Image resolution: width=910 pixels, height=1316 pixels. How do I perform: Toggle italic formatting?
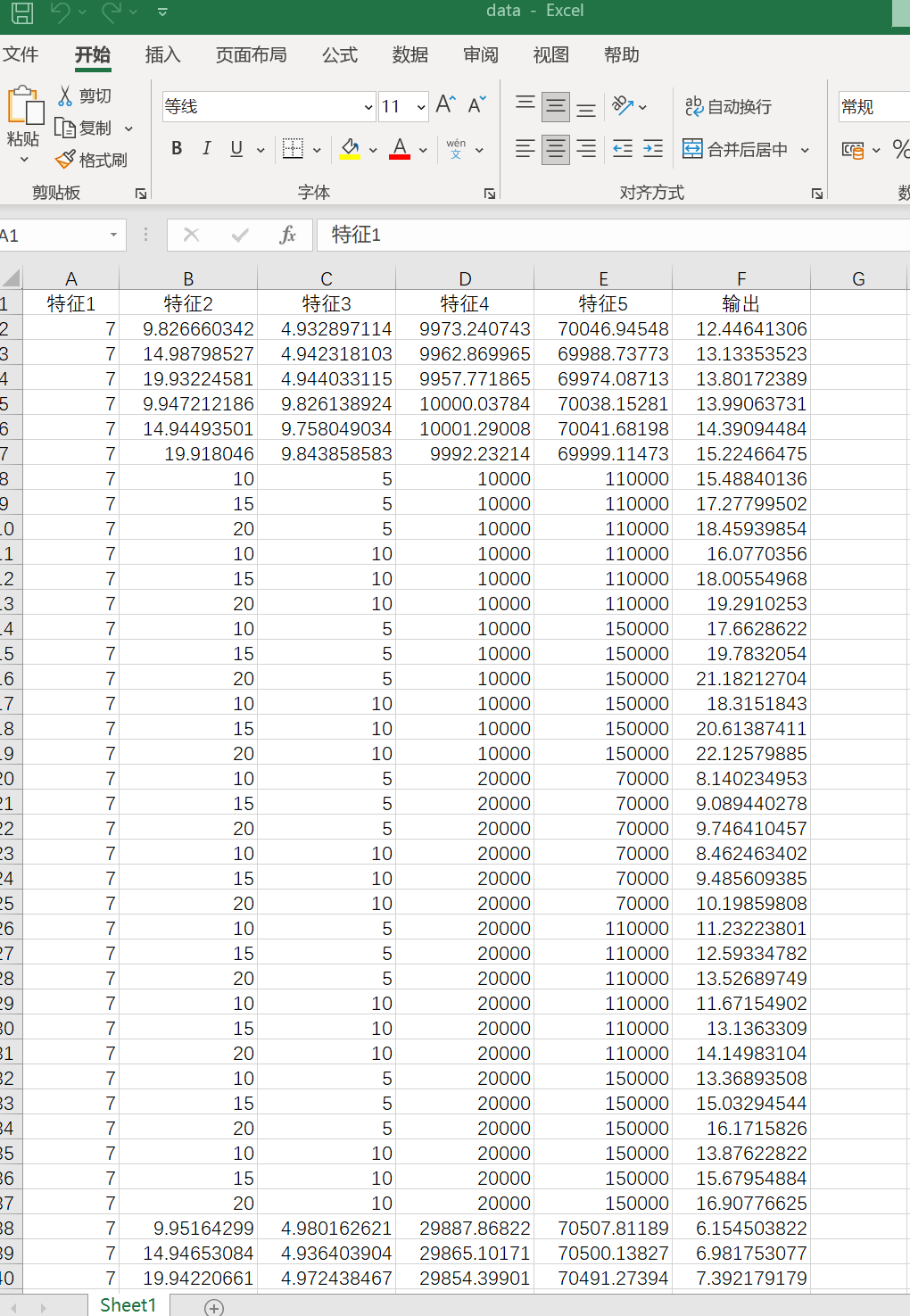tap(206, 149)
